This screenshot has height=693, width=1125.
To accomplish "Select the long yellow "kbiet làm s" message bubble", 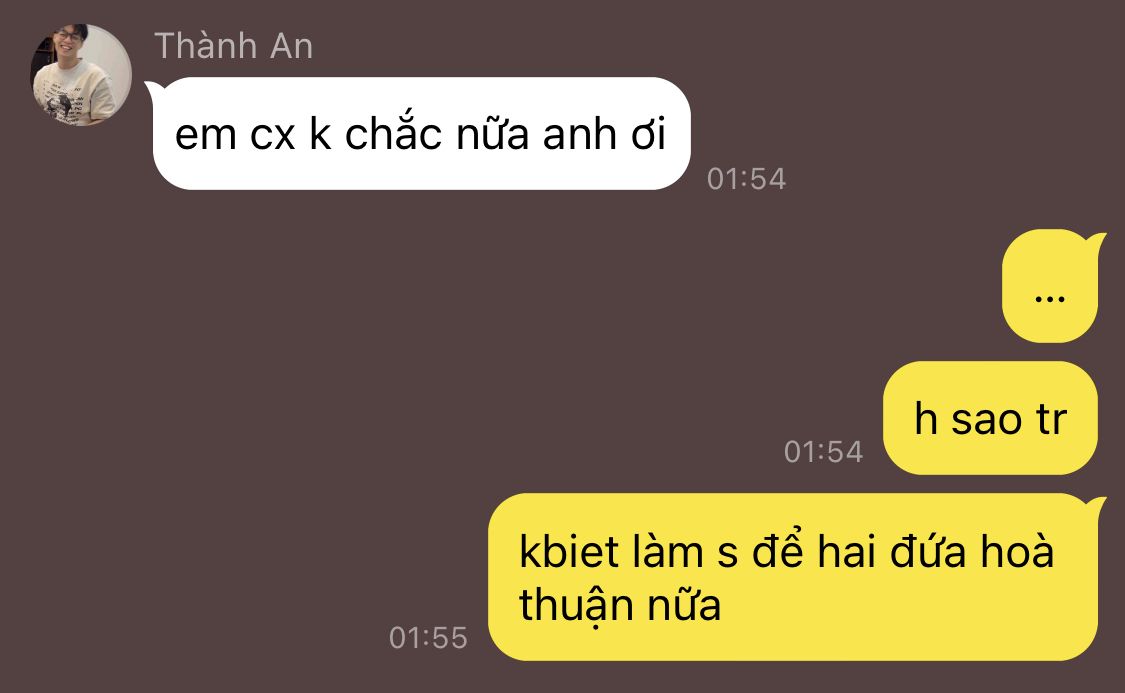I will [x=793, y=577].
